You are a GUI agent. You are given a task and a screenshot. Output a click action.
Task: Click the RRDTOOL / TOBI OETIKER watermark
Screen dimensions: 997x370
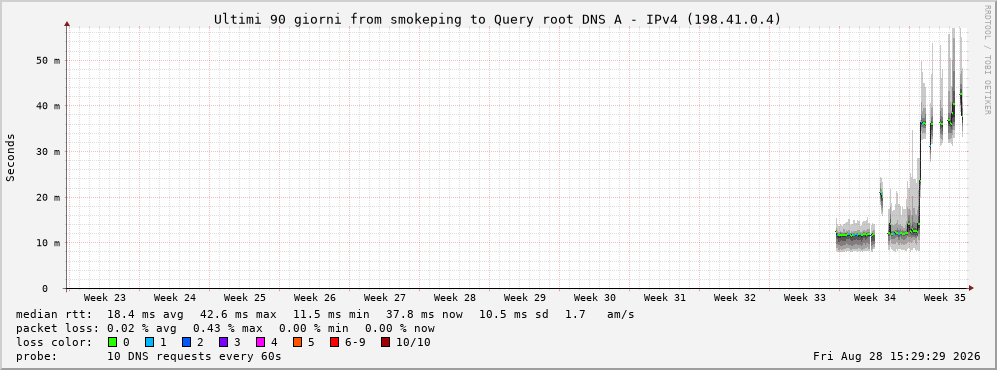[986, 59]
